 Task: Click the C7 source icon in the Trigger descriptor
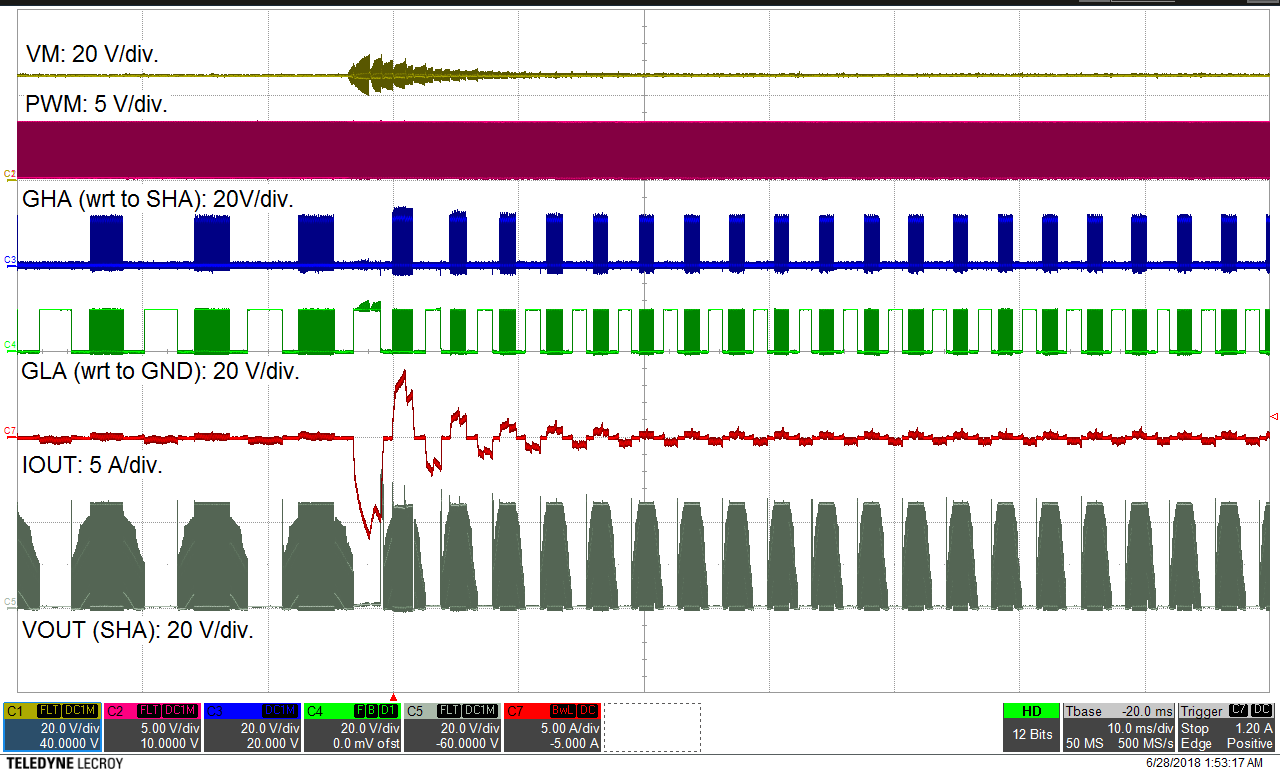pos(1238,710)
